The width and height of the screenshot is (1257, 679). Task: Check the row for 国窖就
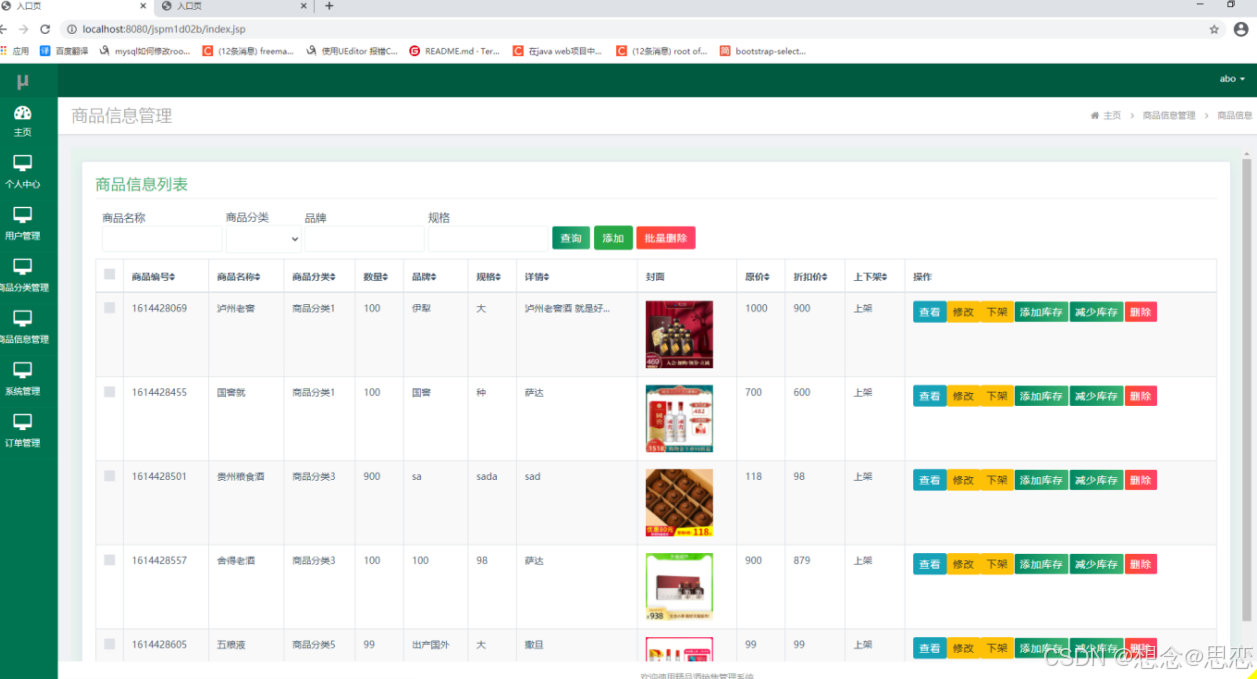click(x=110, y=392)
